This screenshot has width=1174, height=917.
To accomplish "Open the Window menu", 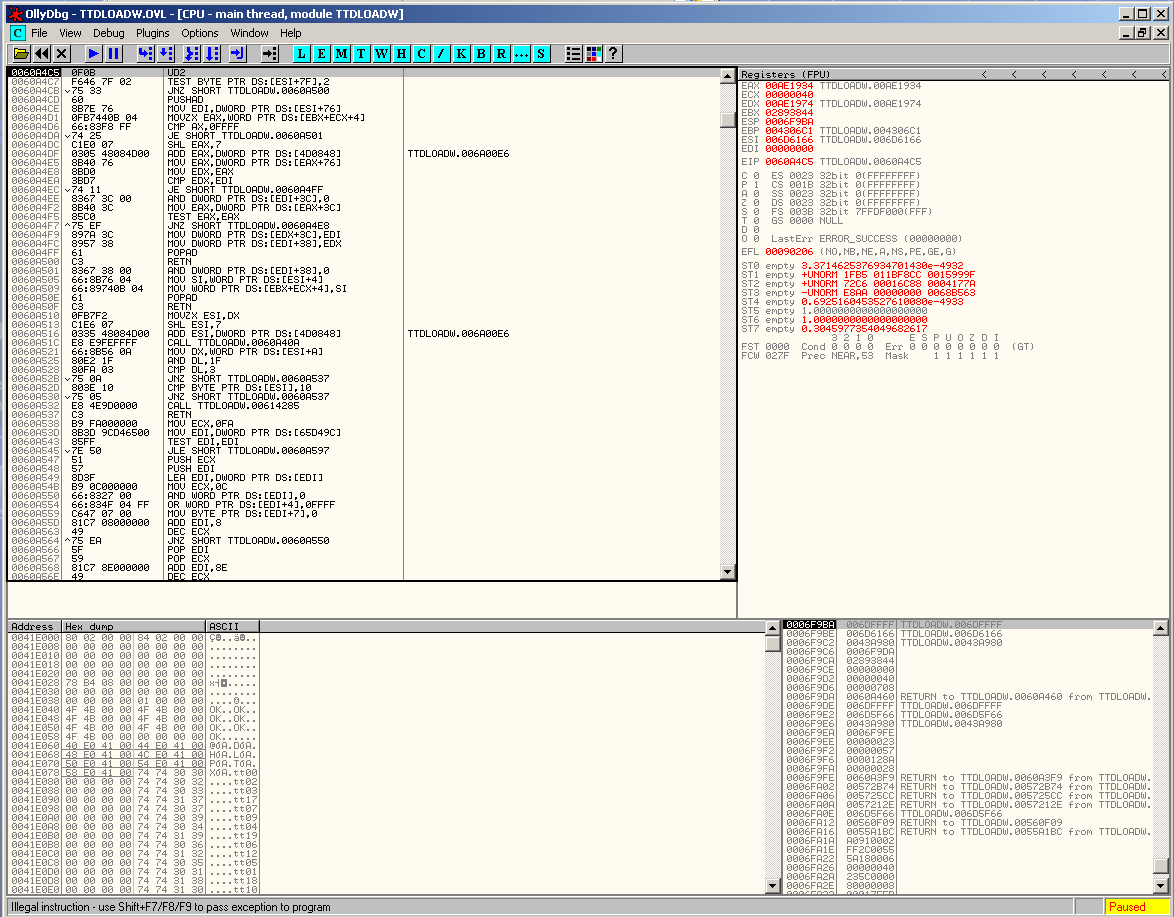I will pos(249,33).
